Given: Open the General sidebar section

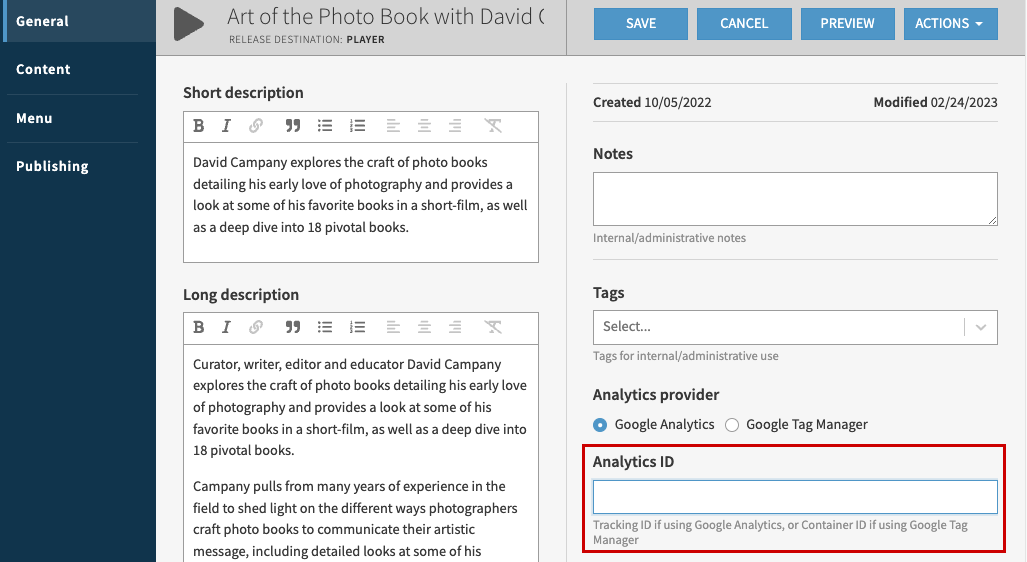Looking at the screenshot, I should click(78, 21).
